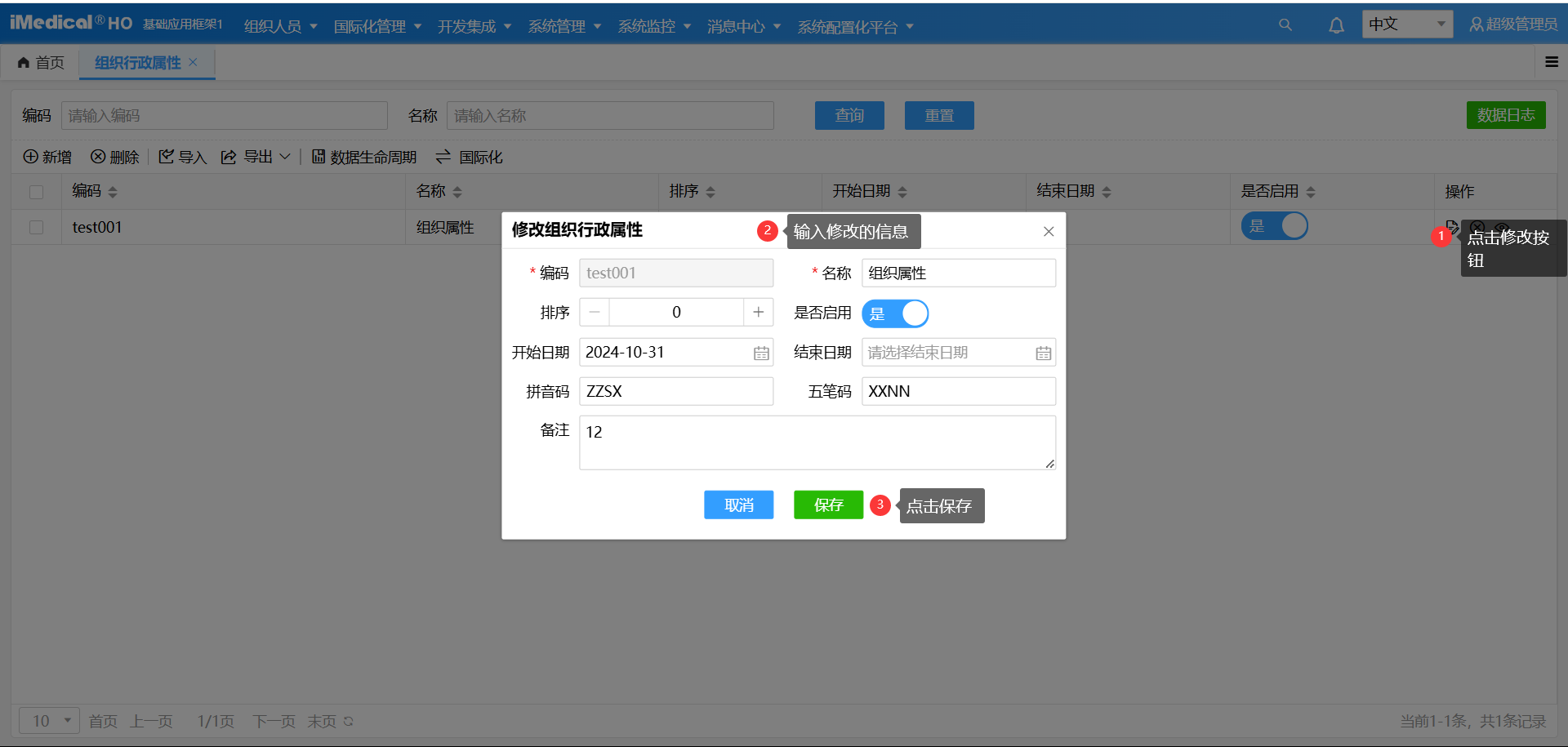Open the 超级管理员 user menu
The height and width of the screenshot is (747, 1568).
click(x=1513, y=24)
